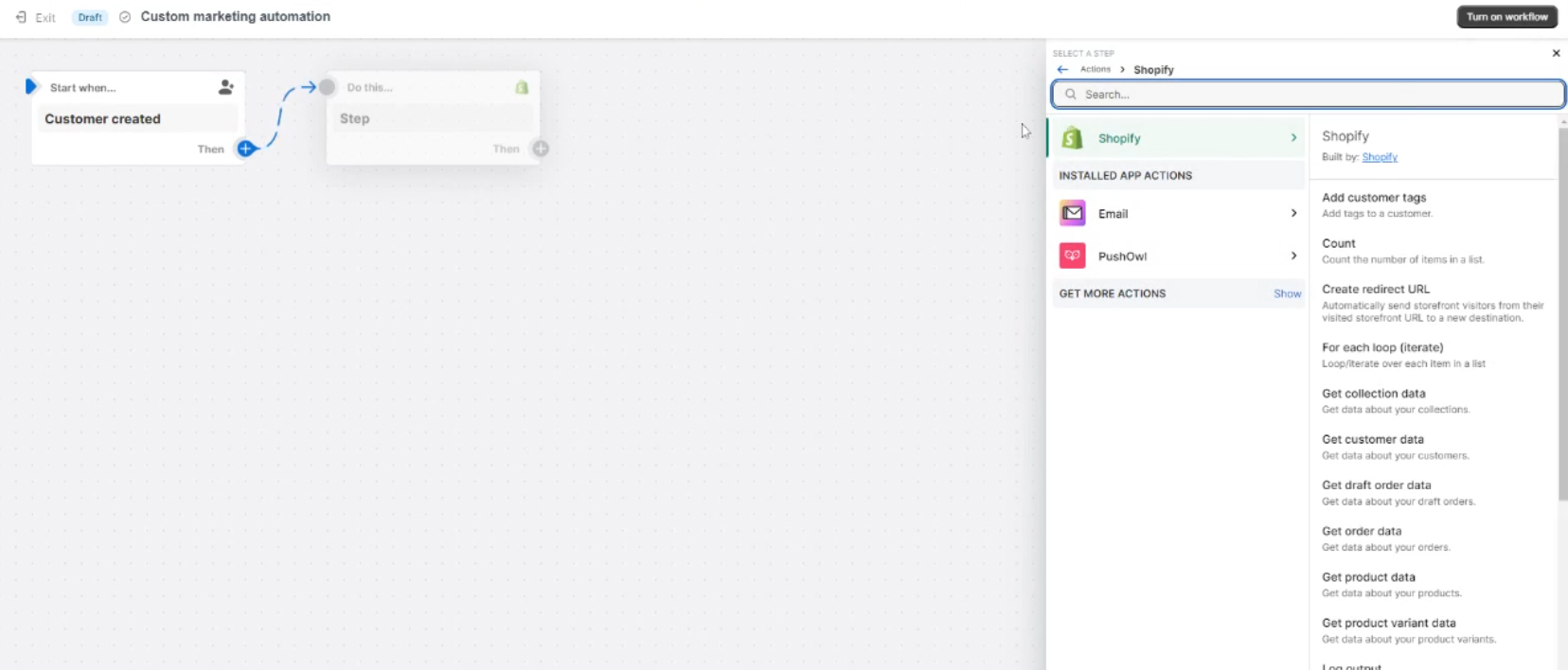Click the Get more actions heading
The height and width of the screenshot is (670, 1568).
[x=1112, y=293]
